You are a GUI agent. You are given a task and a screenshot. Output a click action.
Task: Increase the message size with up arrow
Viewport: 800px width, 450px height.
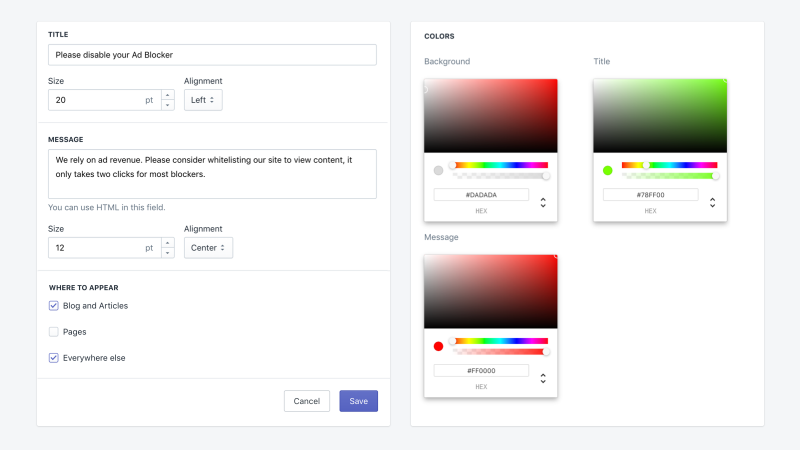pyautogui.click(x=168, y=243)
